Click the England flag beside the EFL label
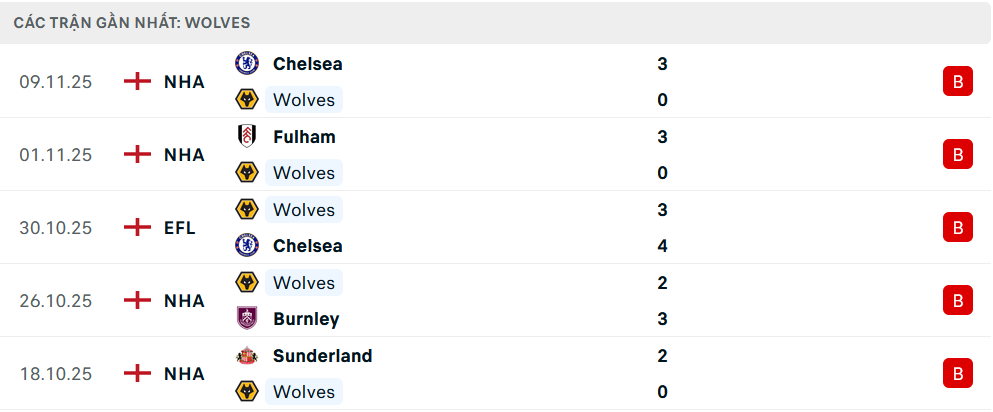Image resolution: width=993 pixels, height=412 pixels. (137, 227)
